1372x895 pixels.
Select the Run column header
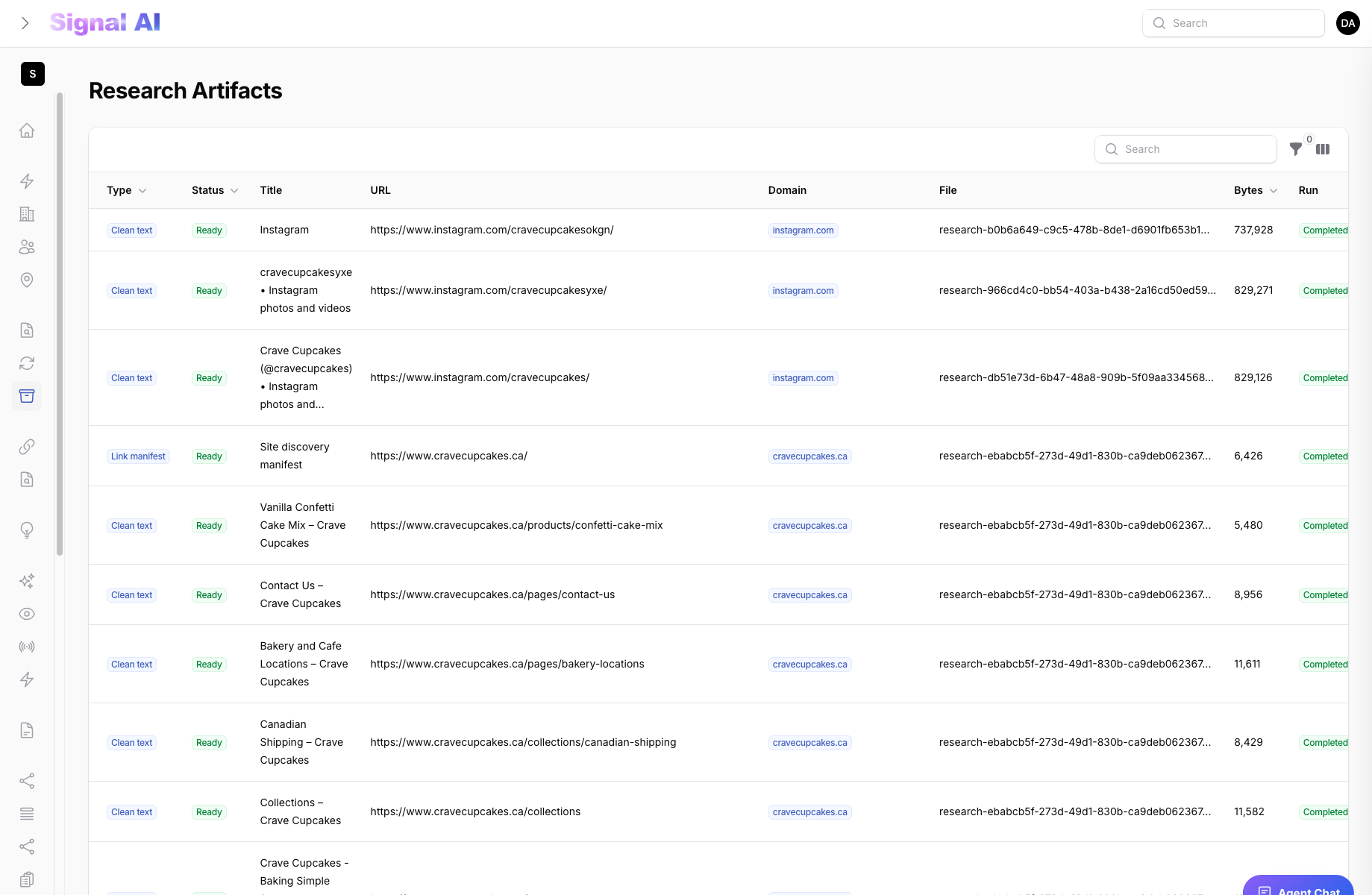point(1308,190)
